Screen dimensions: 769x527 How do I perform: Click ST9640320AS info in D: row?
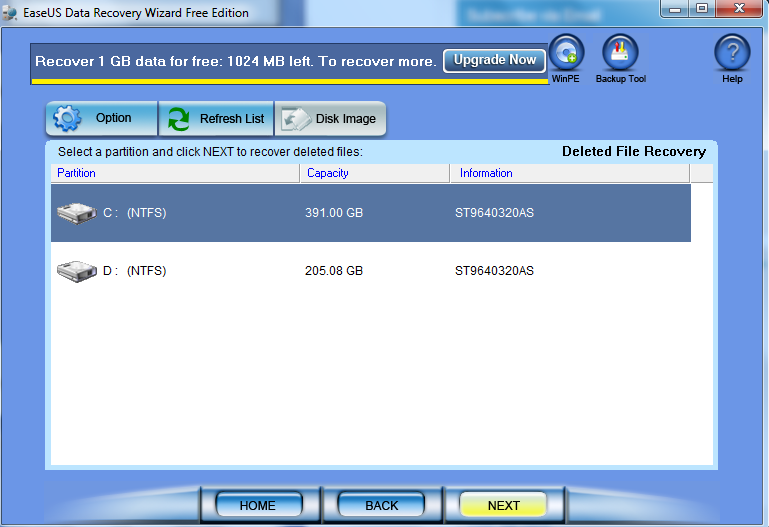click(494, 271)
